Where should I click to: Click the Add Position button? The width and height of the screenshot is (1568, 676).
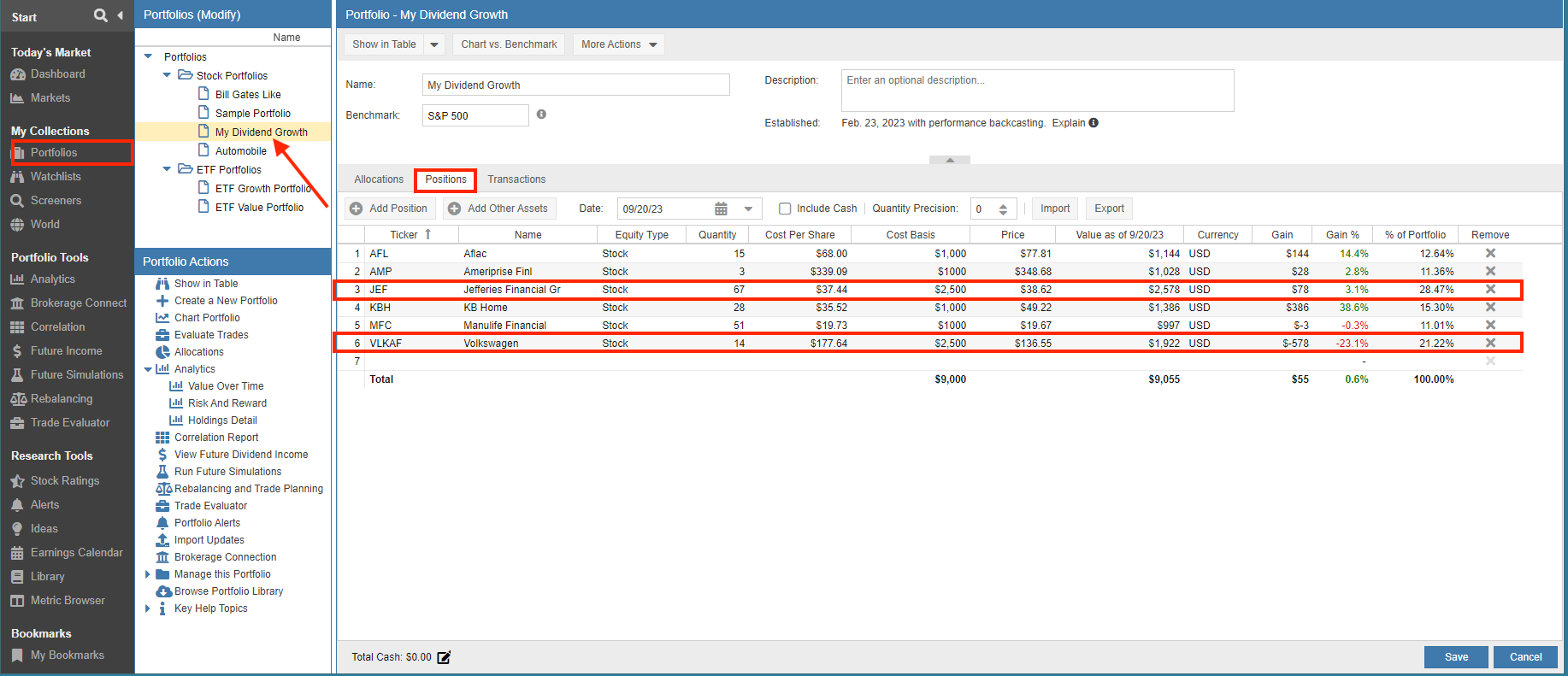coord(390,209)
